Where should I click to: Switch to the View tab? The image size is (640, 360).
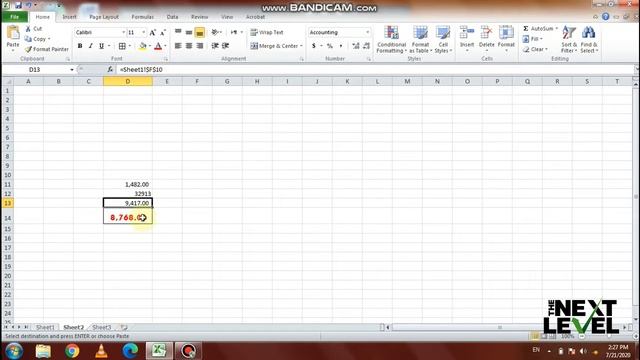(x=227, y=17)
